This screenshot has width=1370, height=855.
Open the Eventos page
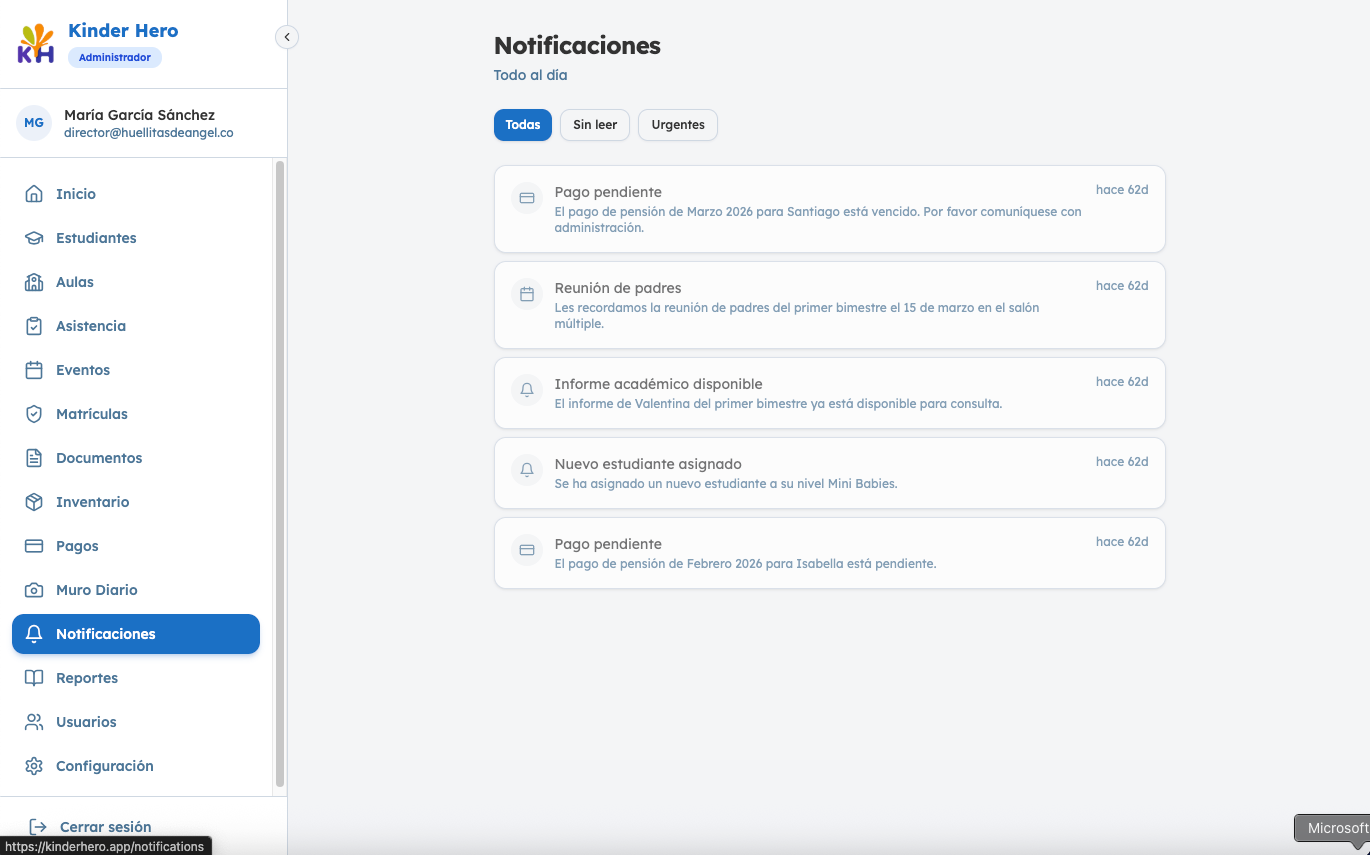136,370
